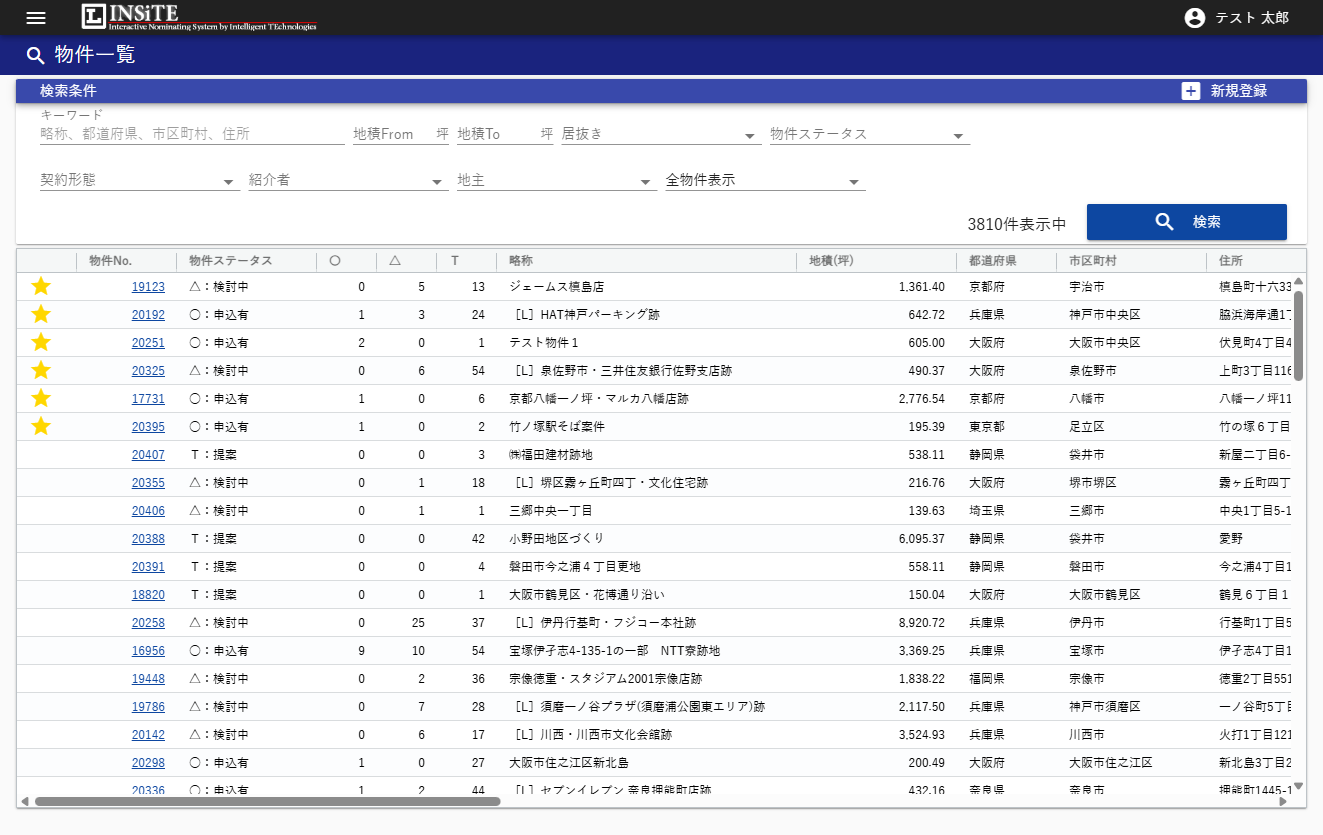Click the star icon for テスト物件1

coord(40,343)
